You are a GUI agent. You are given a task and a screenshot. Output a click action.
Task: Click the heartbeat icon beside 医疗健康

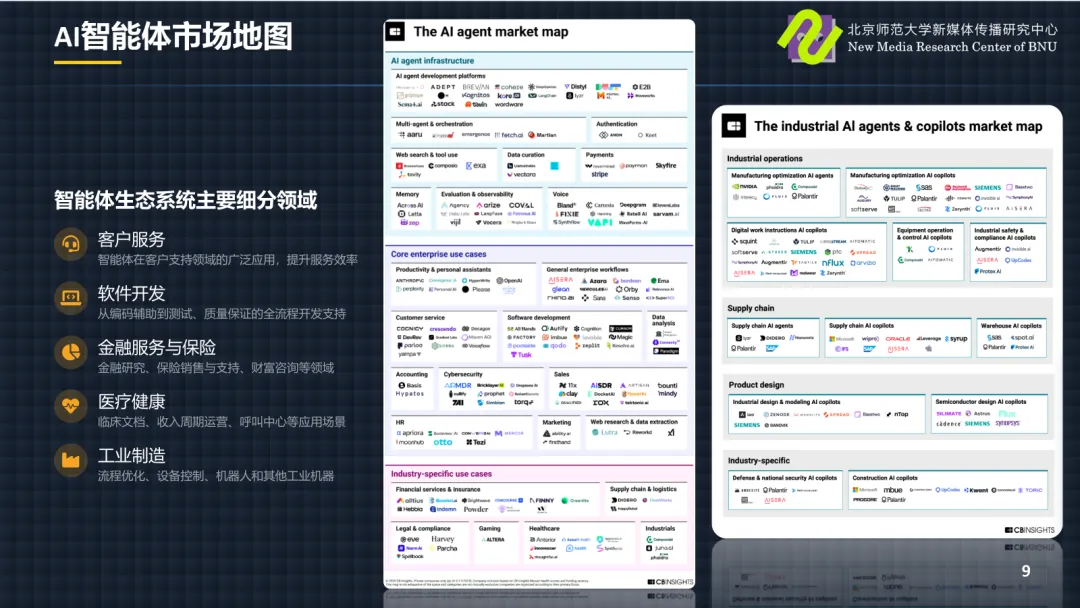point(70,406)
